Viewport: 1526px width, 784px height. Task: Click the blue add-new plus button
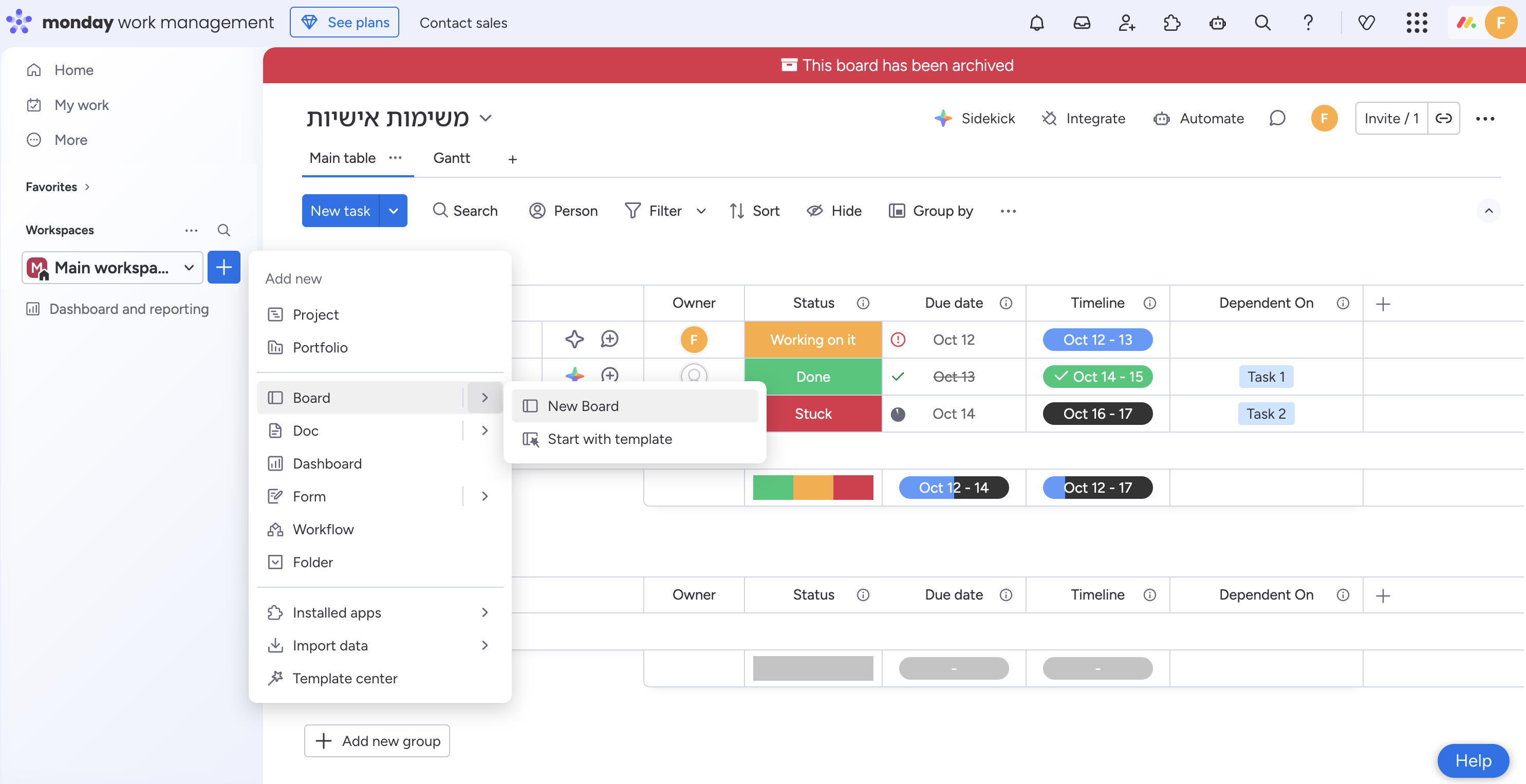224,268
